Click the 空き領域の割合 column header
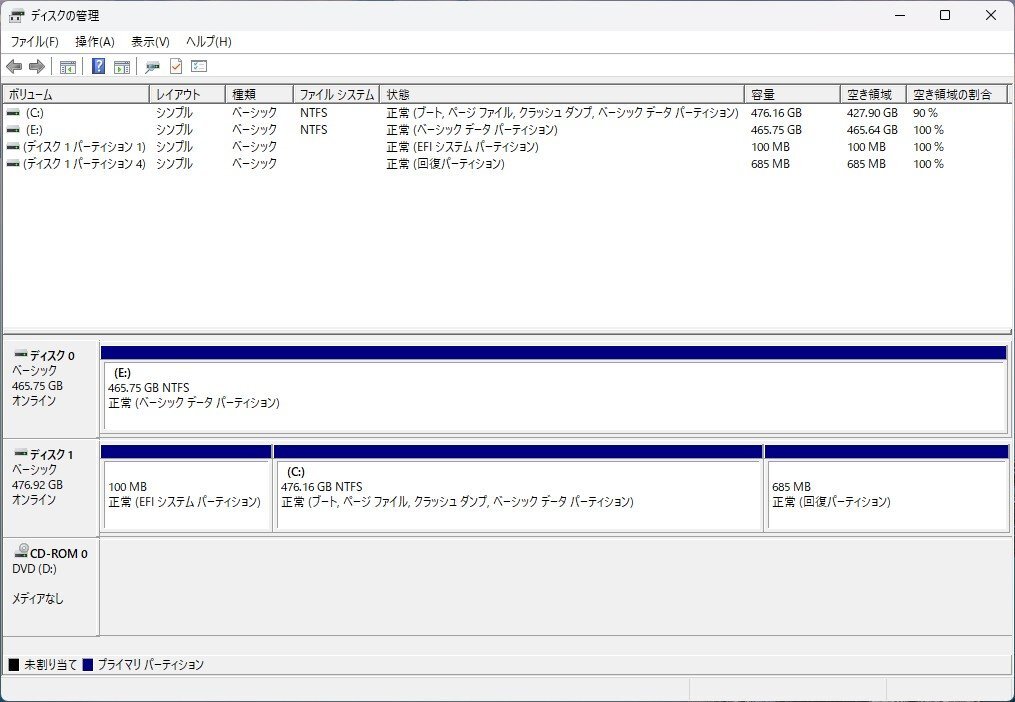The image size is (1015, 702). (x=957, y=92)
